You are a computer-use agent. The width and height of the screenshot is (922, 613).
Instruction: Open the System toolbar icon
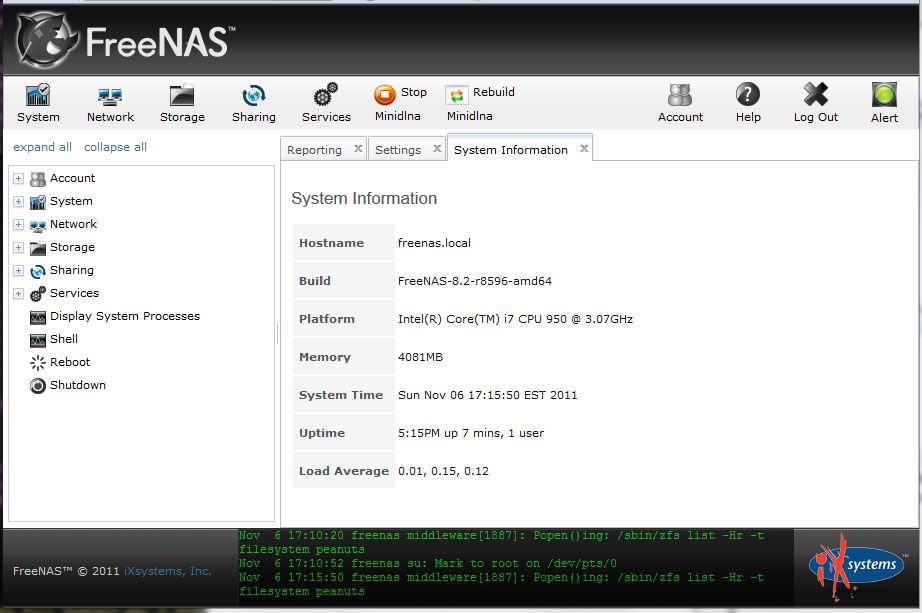coord(38,103)
